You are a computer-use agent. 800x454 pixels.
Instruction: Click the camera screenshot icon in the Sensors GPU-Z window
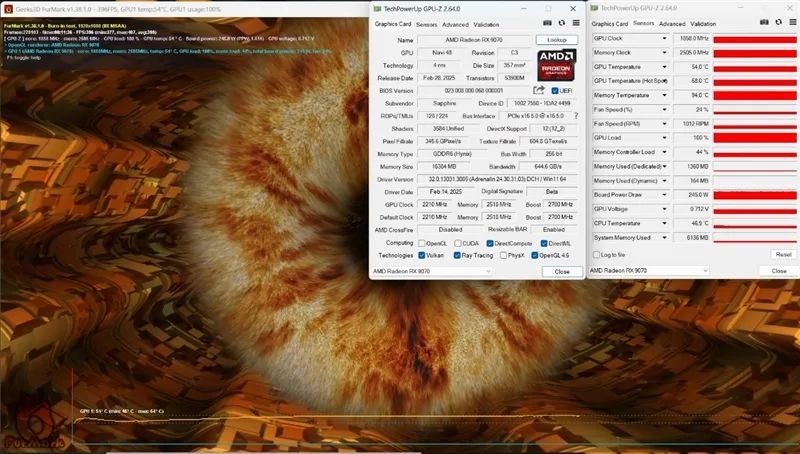tap(764, 22)
